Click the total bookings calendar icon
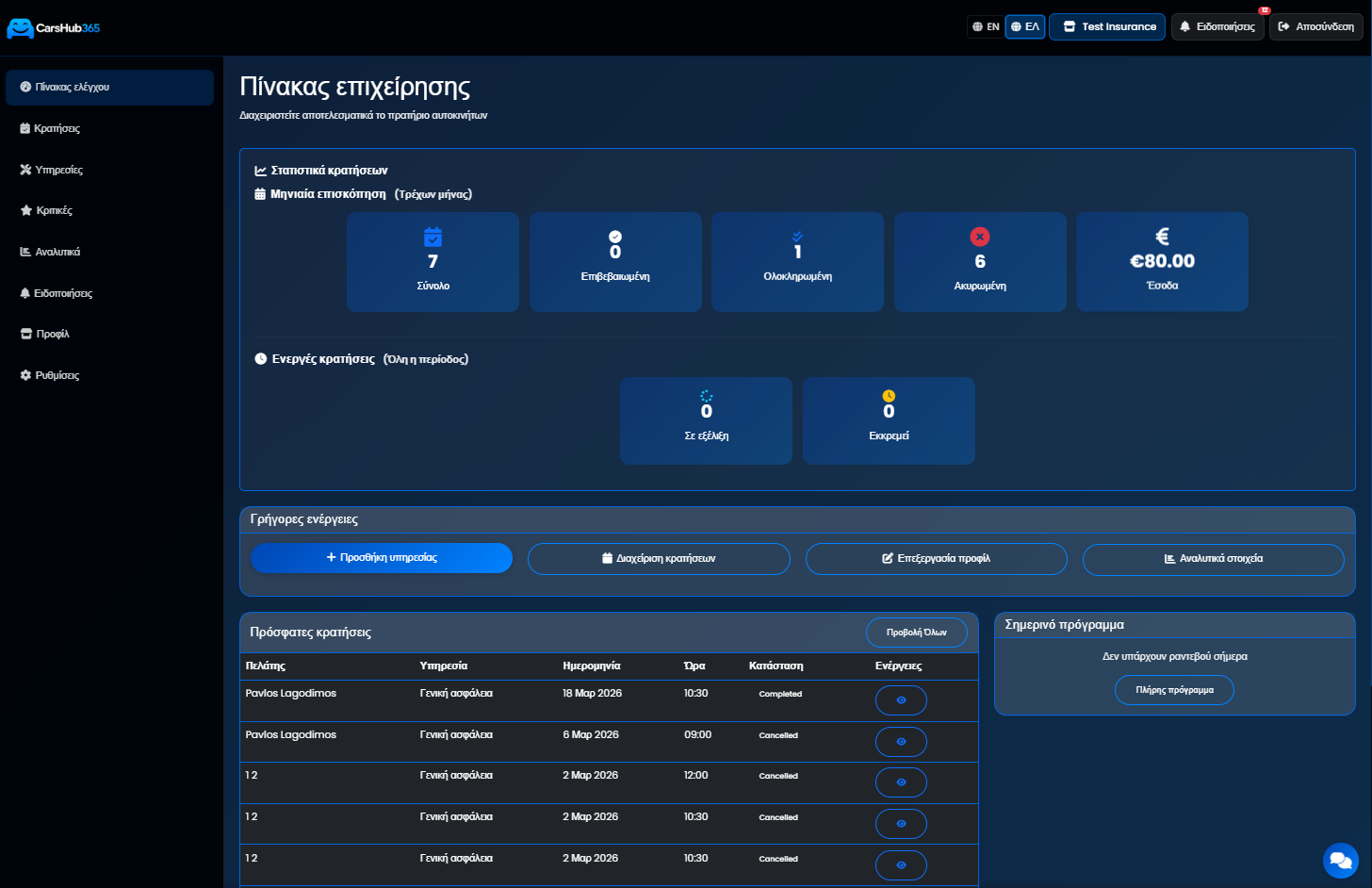 (x=433, y=237)
